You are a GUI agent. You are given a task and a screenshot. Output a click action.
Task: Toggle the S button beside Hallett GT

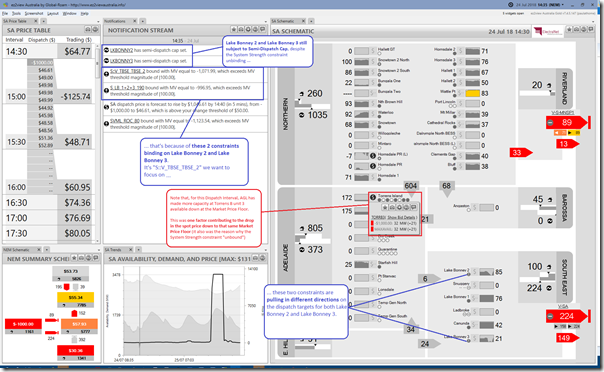[x=373, y=51]
